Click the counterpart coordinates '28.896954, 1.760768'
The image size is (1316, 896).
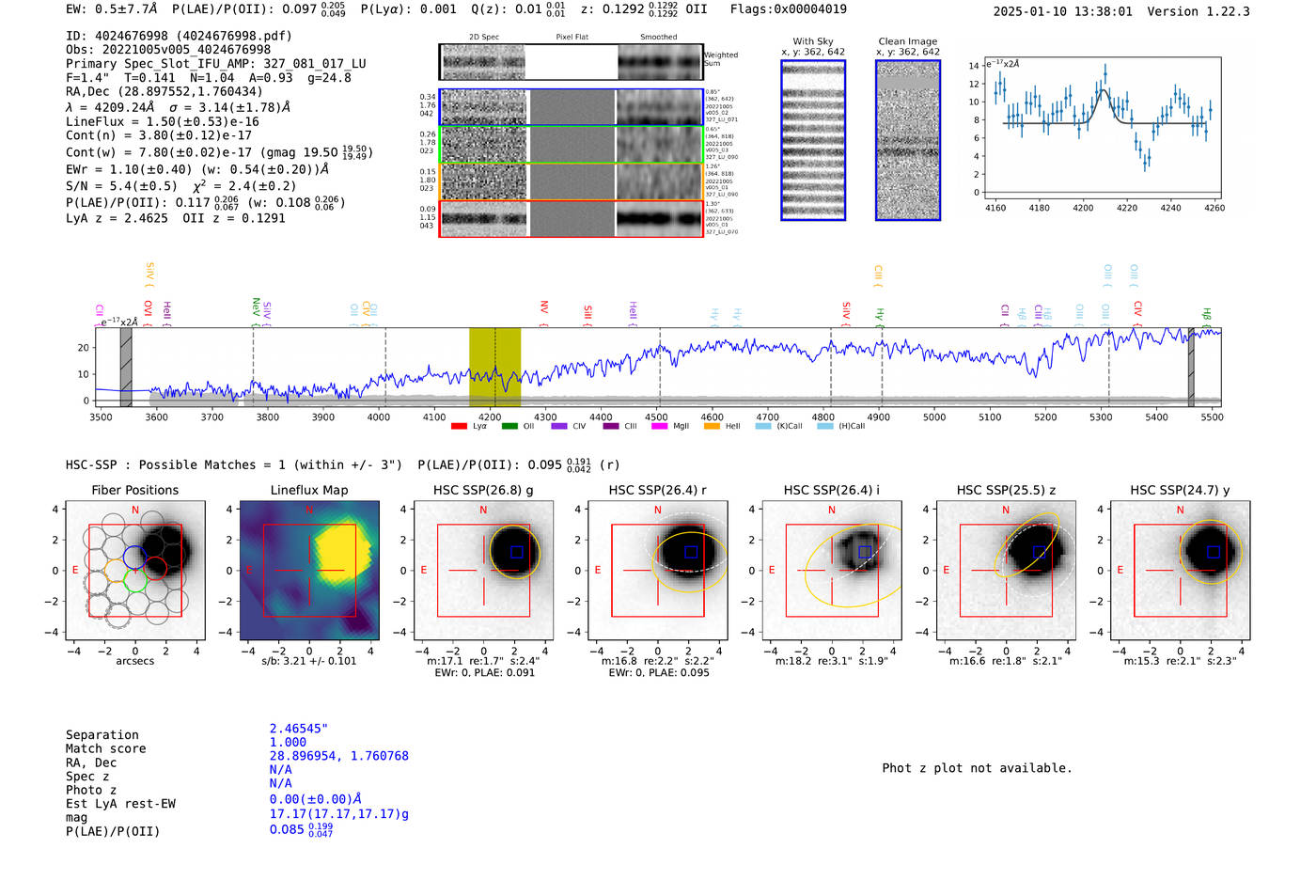coord(339,756)
